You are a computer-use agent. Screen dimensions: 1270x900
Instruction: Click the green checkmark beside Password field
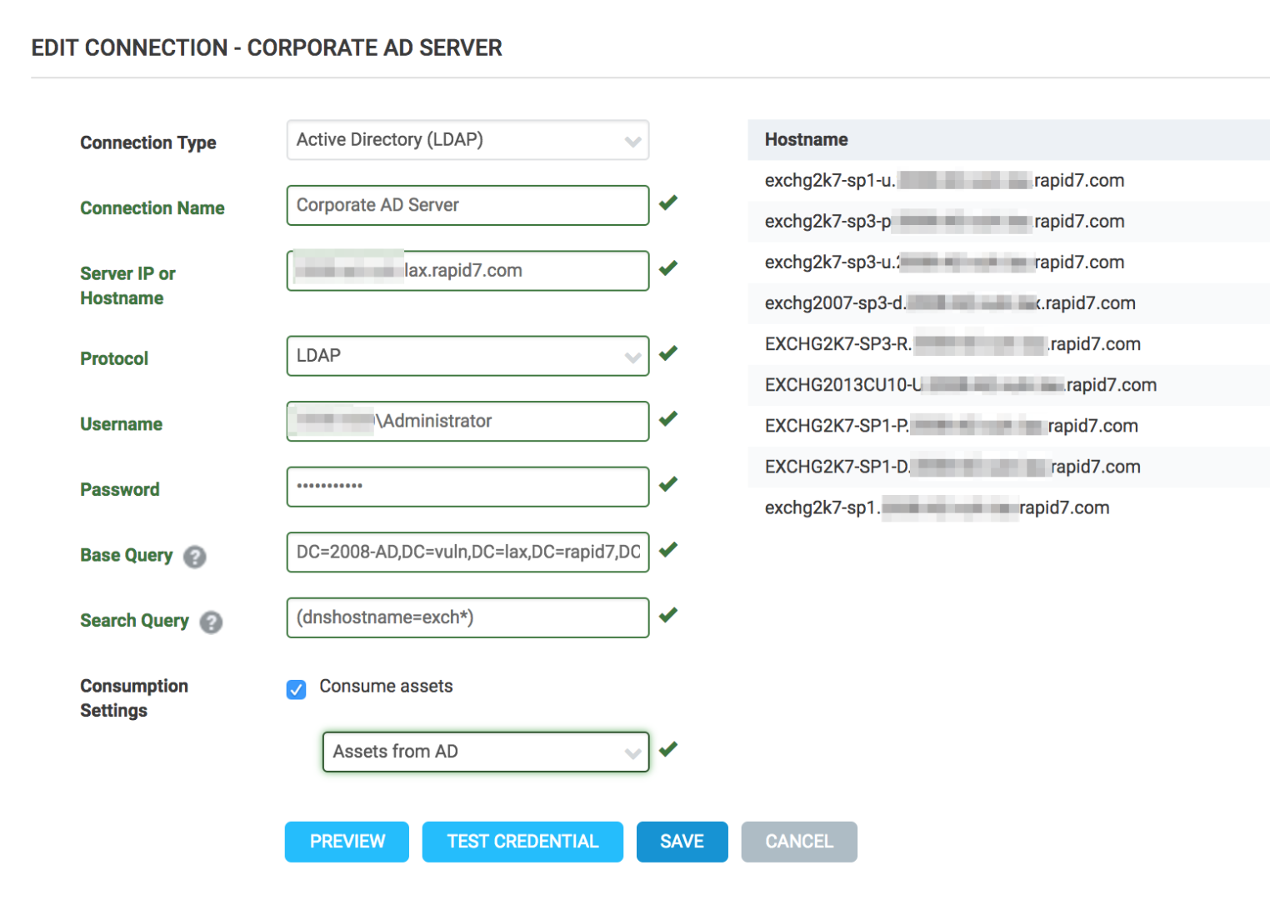pyautogui.click(x=669, y=484)
